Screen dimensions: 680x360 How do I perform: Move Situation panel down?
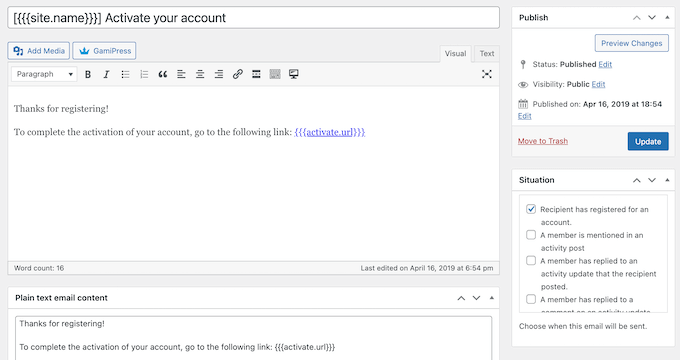click(652, 180)
